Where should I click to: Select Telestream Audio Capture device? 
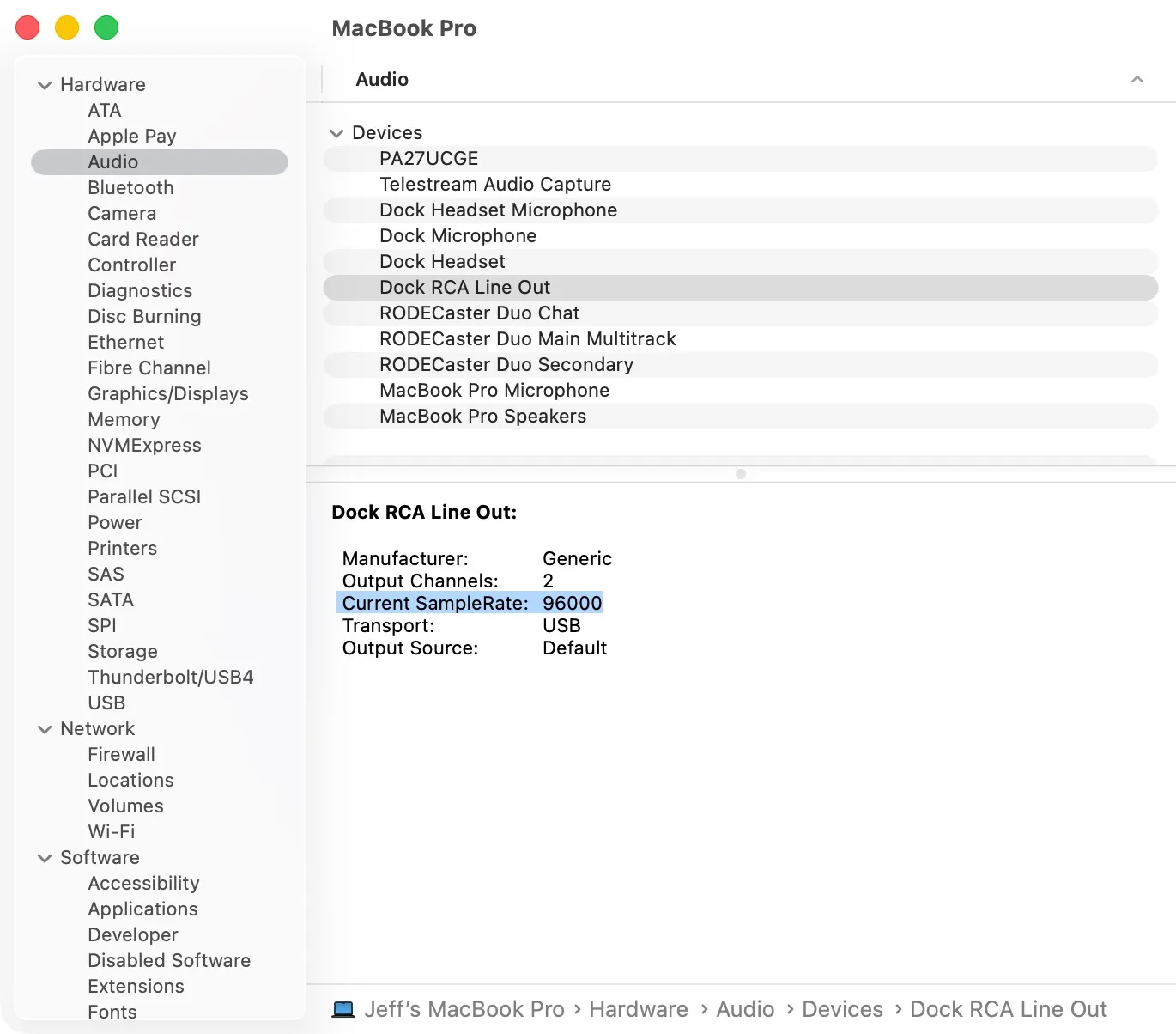tap(741, 185)
